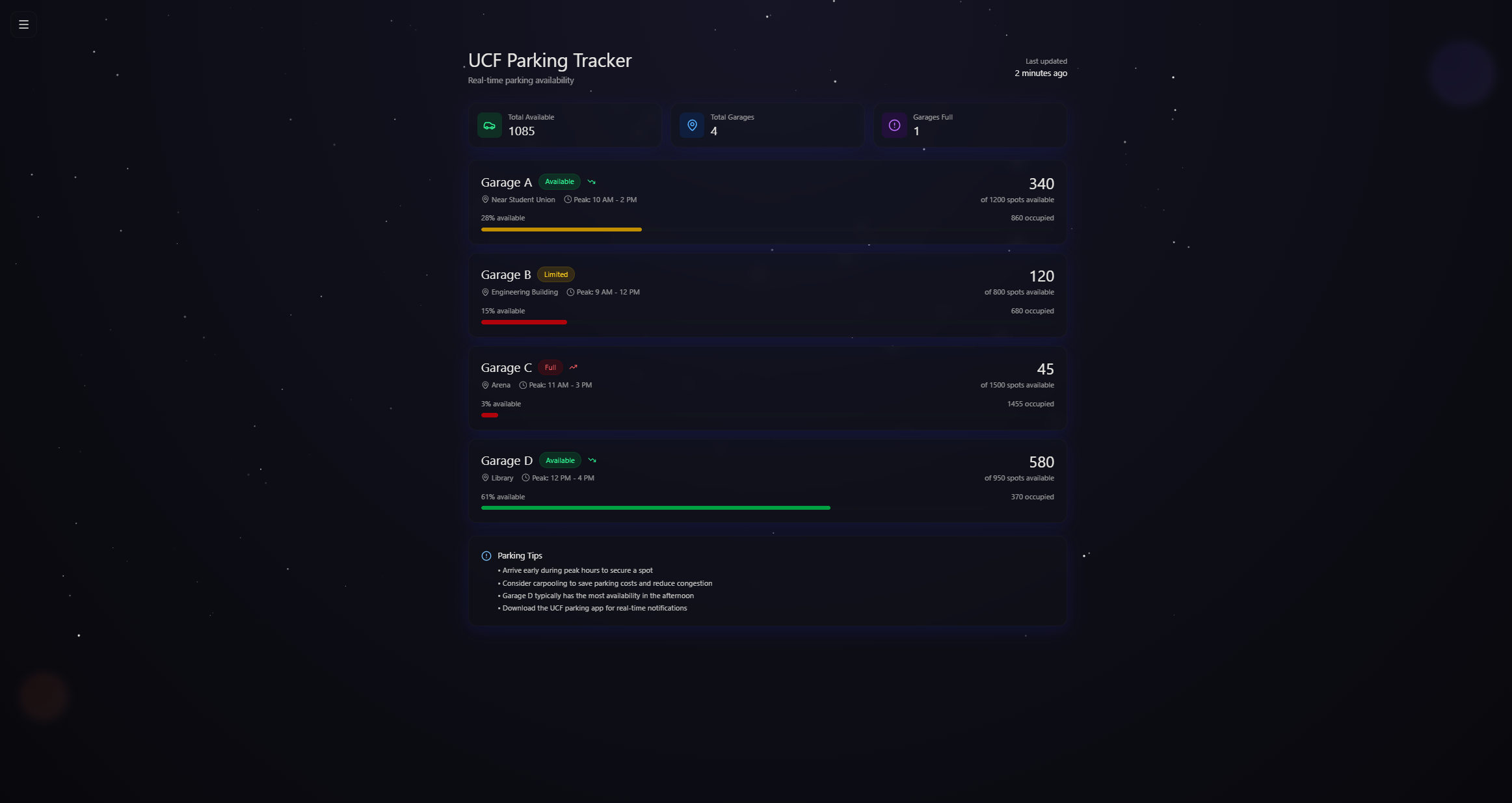Open the hamburger navigation menu
Image resolution: width=1512 pixels, height=803 pixels.
[x=23, y=24]
